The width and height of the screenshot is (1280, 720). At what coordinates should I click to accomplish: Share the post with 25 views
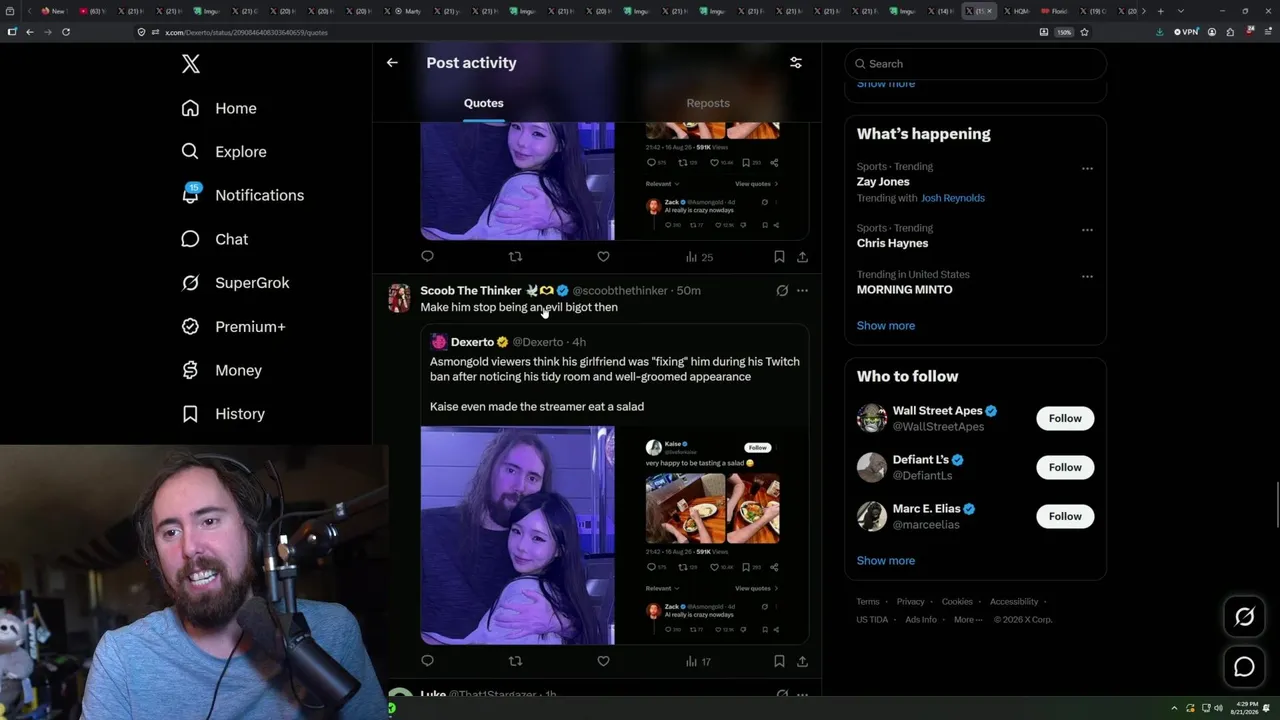pos(802,257)
